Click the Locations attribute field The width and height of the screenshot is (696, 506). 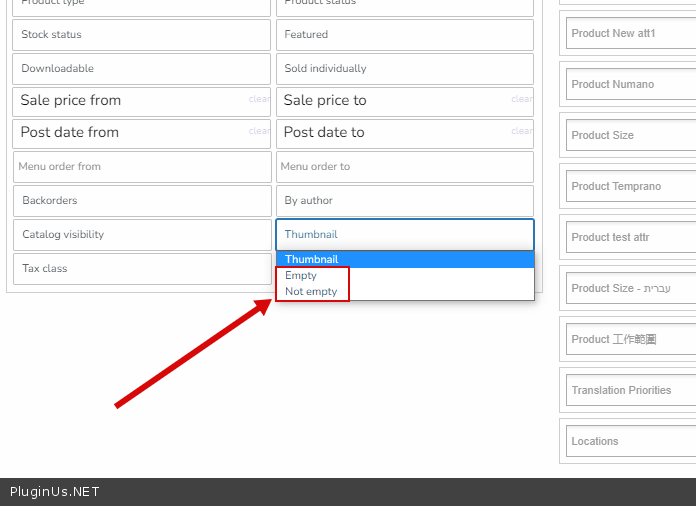click(631, 441)
